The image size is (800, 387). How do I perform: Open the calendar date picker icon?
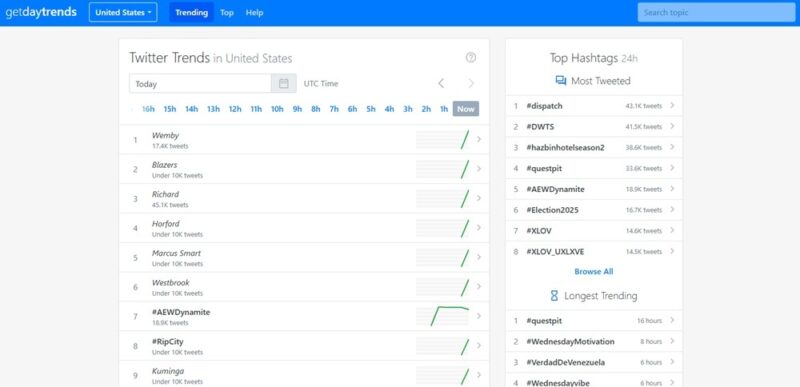(284, 84)
